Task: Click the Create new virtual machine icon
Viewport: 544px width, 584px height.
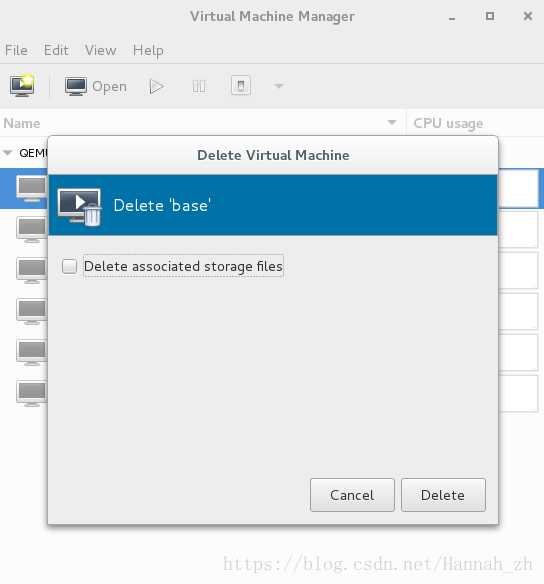Action: [x=22, y=86]
